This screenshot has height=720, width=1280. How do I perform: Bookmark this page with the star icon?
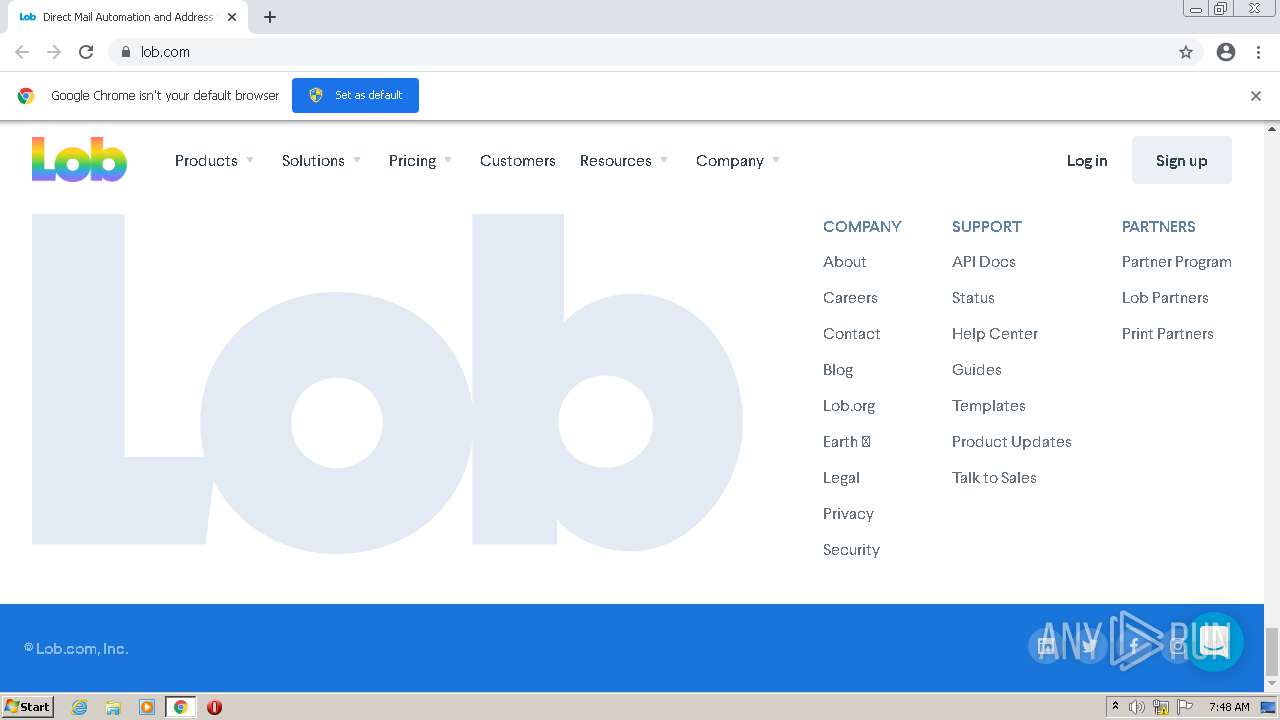click(x=1186, y=52)
